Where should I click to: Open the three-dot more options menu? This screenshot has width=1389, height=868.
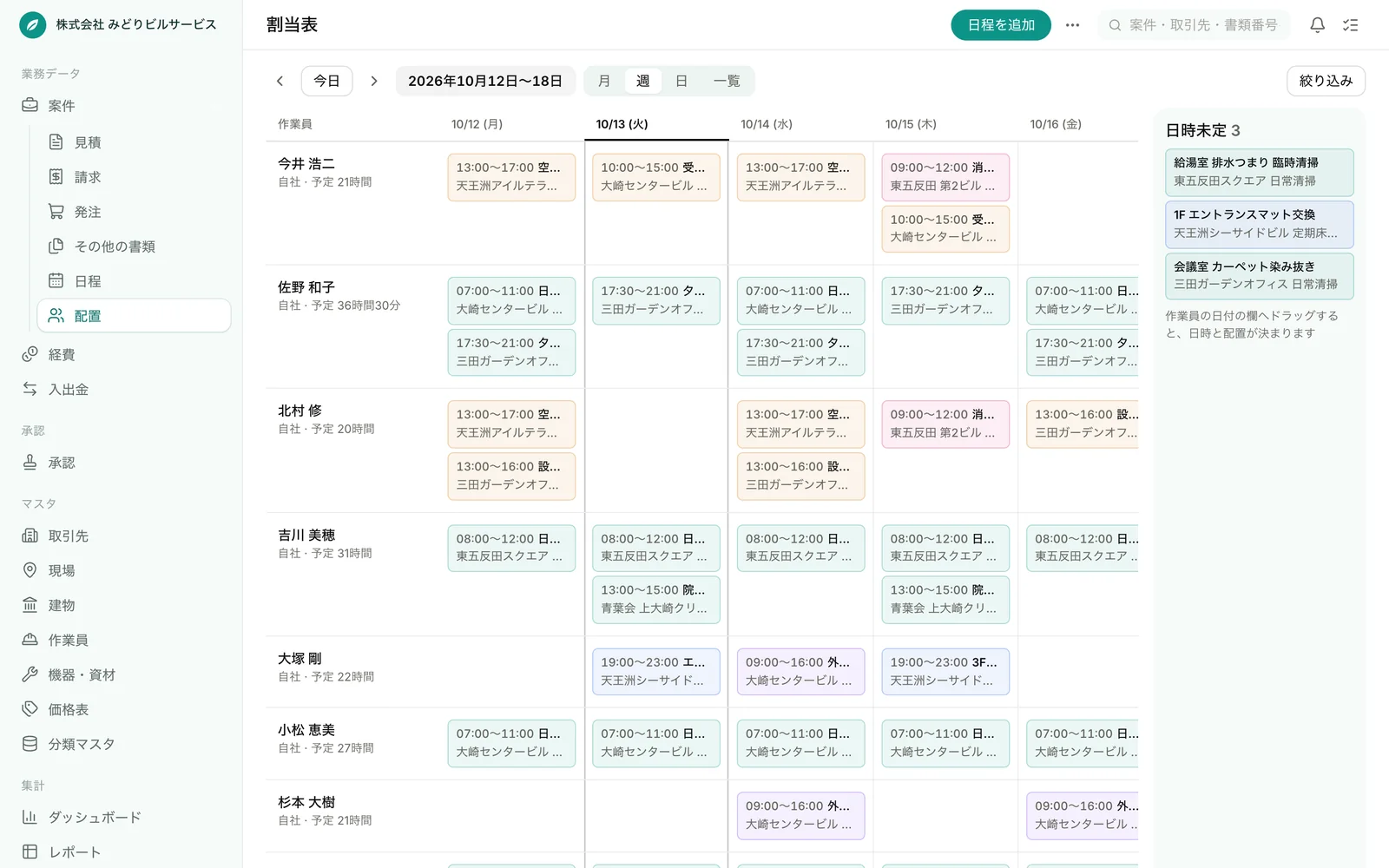pyautogui.click(x=1072, y=25)
